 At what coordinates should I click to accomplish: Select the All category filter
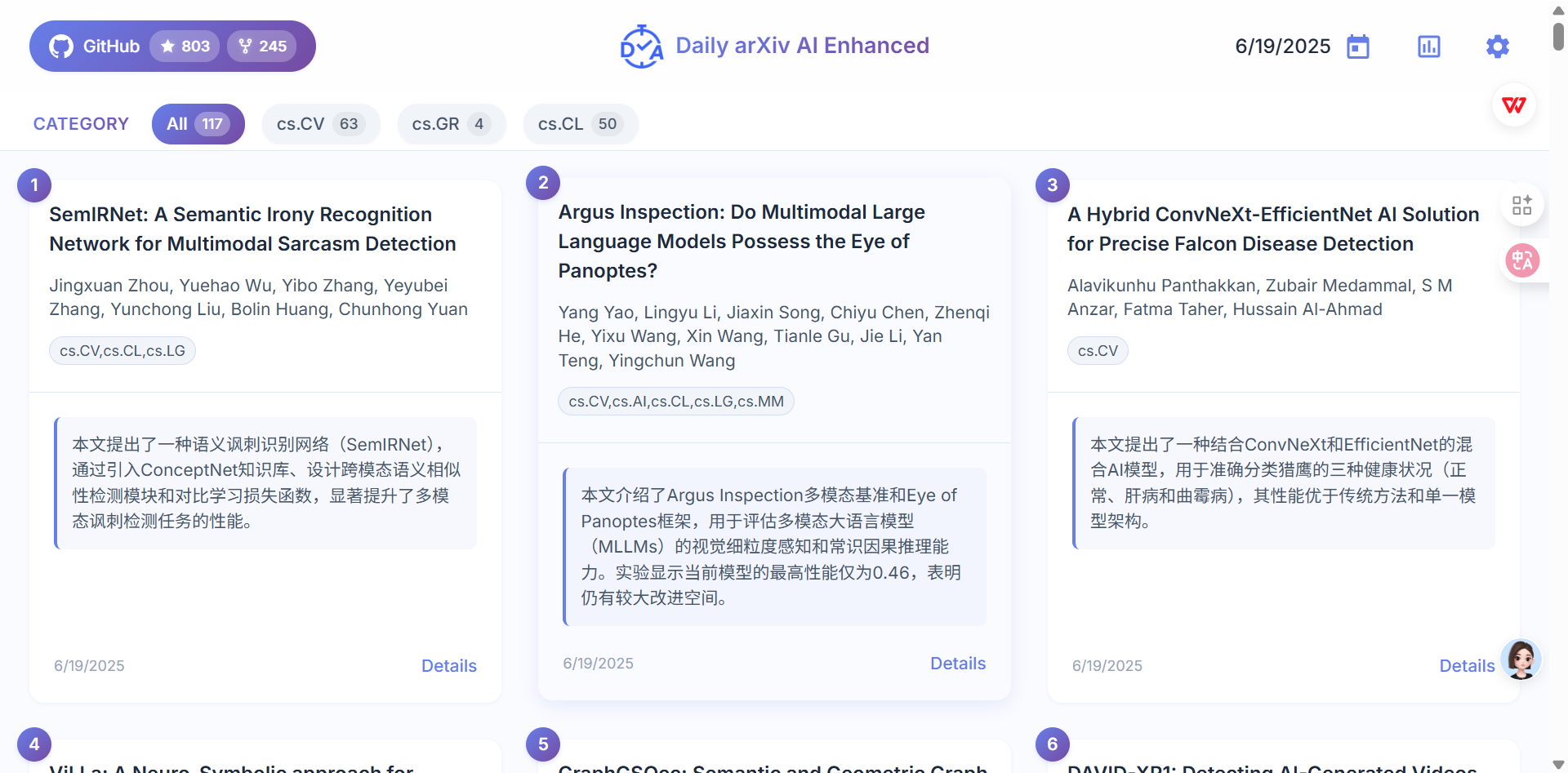[x=198, y=123]
